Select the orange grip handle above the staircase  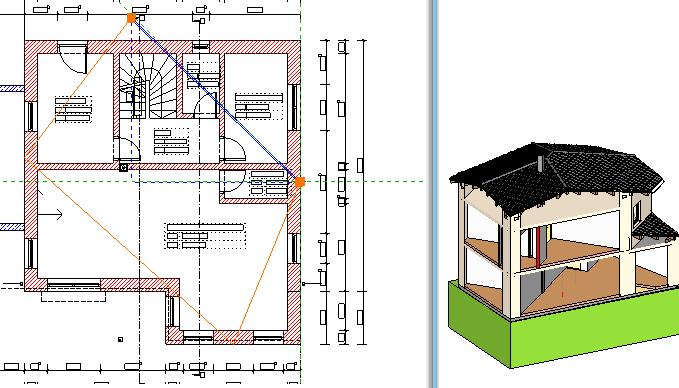[131, 18]
